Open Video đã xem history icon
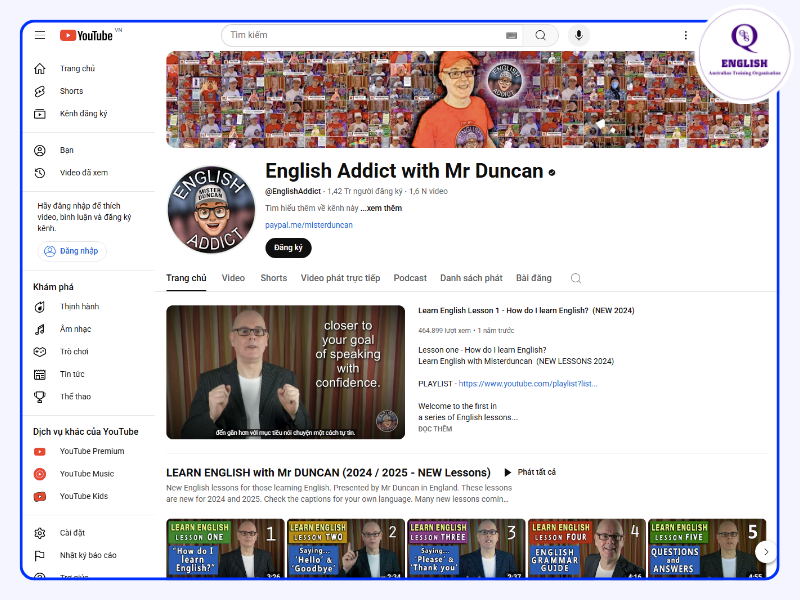The width and height of the screenshot is (800, 600). pos(40,172)
